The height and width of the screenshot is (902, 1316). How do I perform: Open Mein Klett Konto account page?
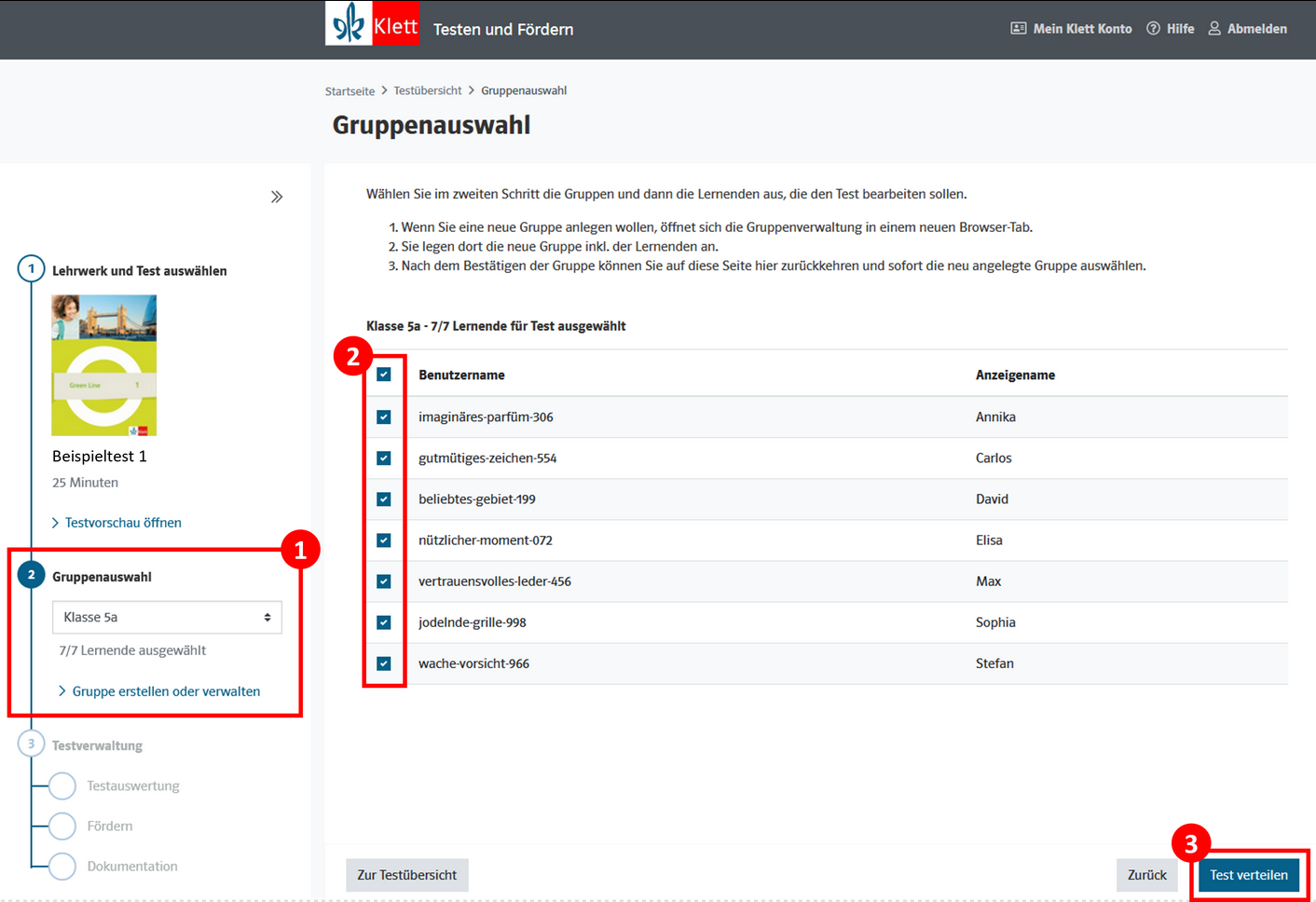pyautogui.click(x=1082, y=29)
